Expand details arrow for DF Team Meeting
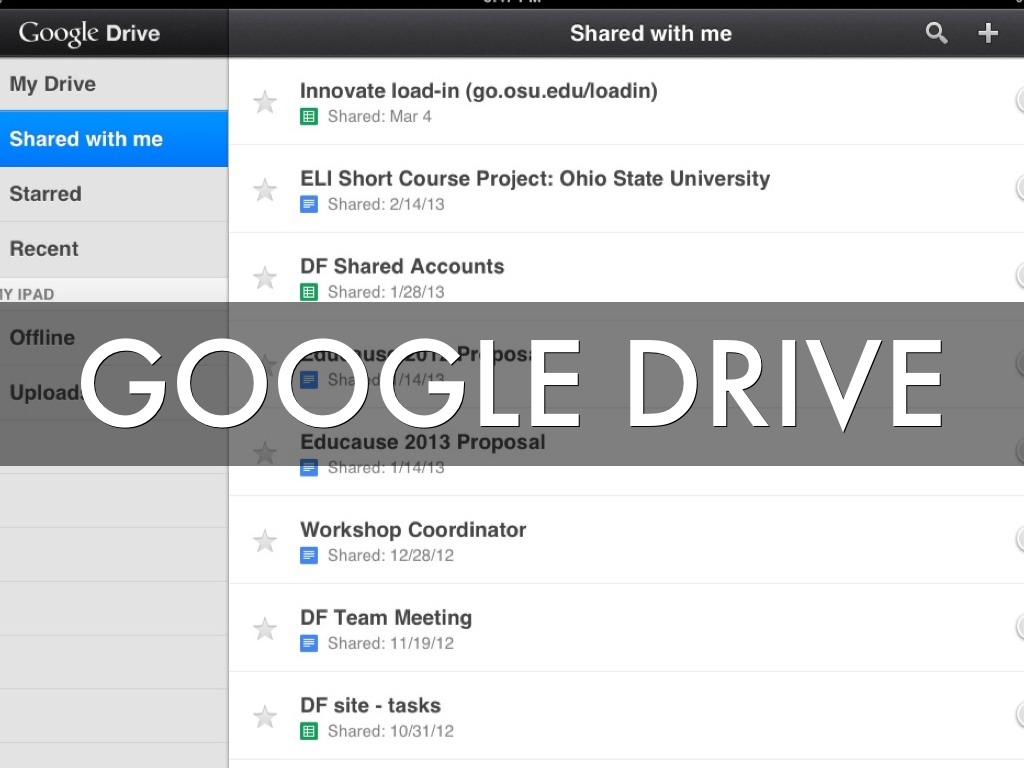 pyautogui.click(x=1019, y=627)
